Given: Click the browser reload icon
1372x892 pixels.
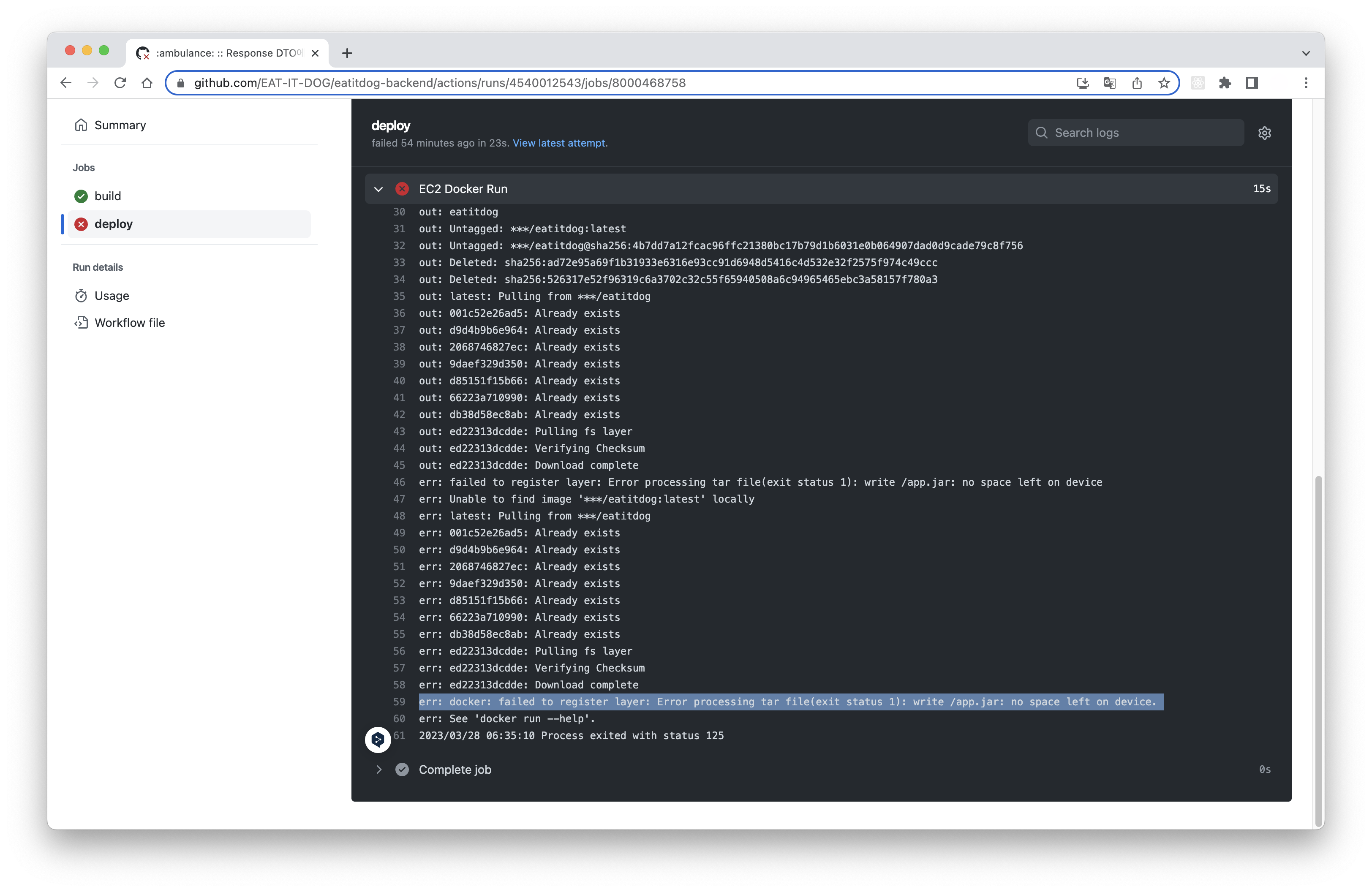Looking at the screenshot, I should tap(120, 83).
